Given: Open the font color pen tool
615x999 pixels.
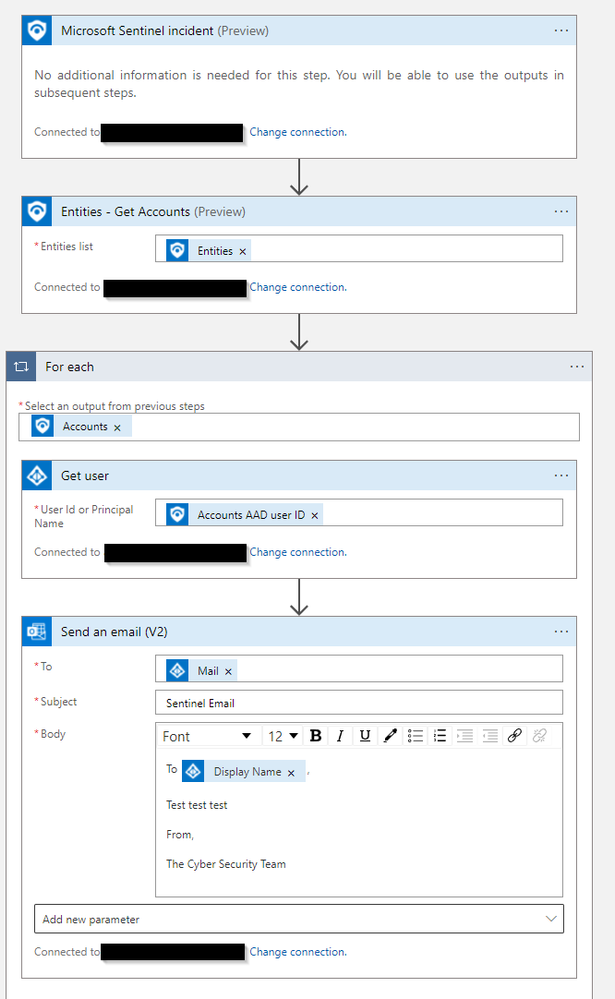Looking at the screenshot, I should click(390, 736).
